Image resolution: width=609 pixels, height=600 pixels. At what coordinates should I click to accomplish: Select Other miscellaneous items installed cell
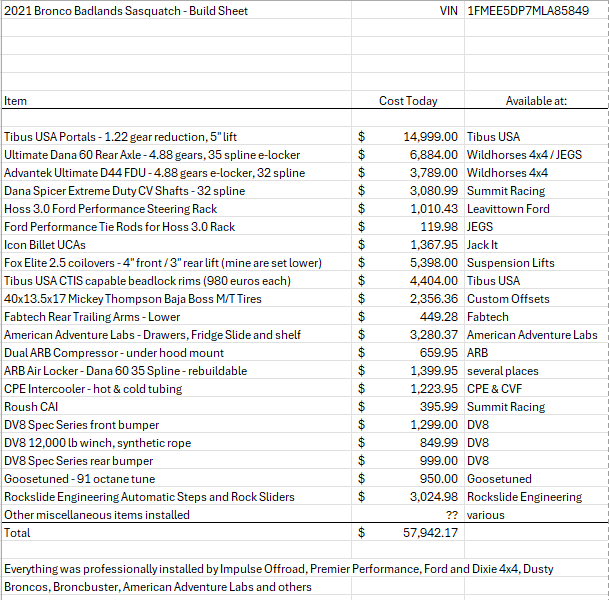click(176, 515)
